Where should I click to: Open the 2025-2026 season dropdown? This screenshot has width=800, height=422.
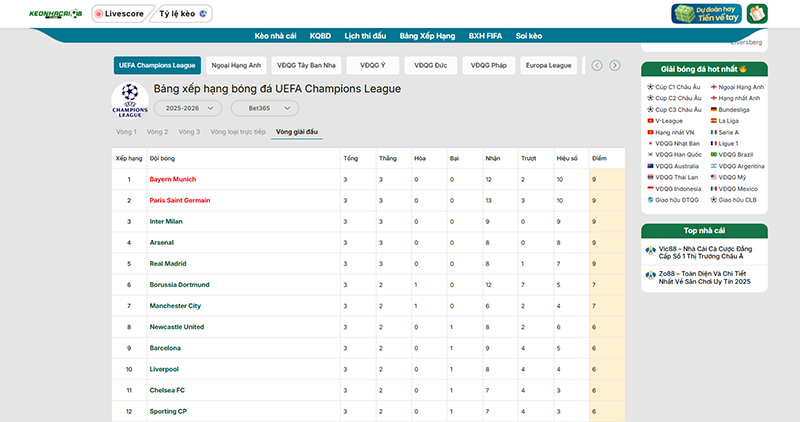tap(187, 107)
